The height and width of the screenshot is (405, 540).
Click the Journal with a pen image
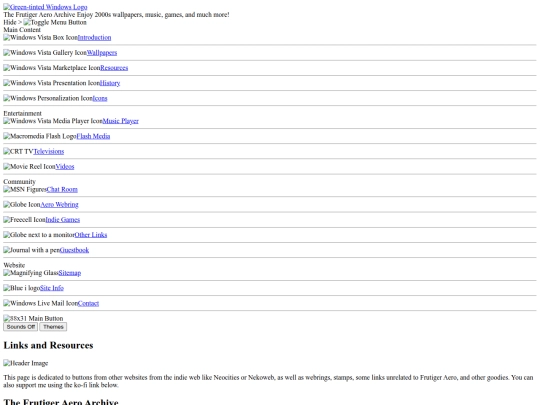31,250
